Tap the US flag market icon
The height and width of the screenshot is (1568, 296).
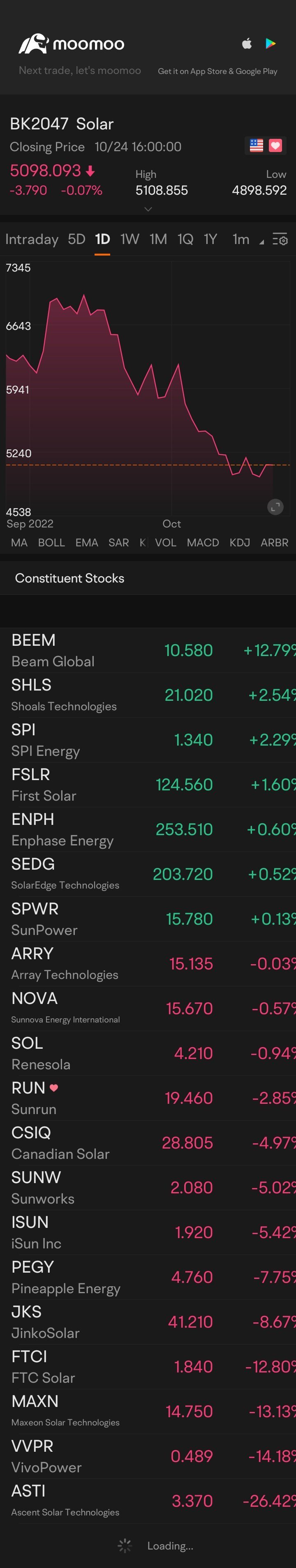click(257, 145)
